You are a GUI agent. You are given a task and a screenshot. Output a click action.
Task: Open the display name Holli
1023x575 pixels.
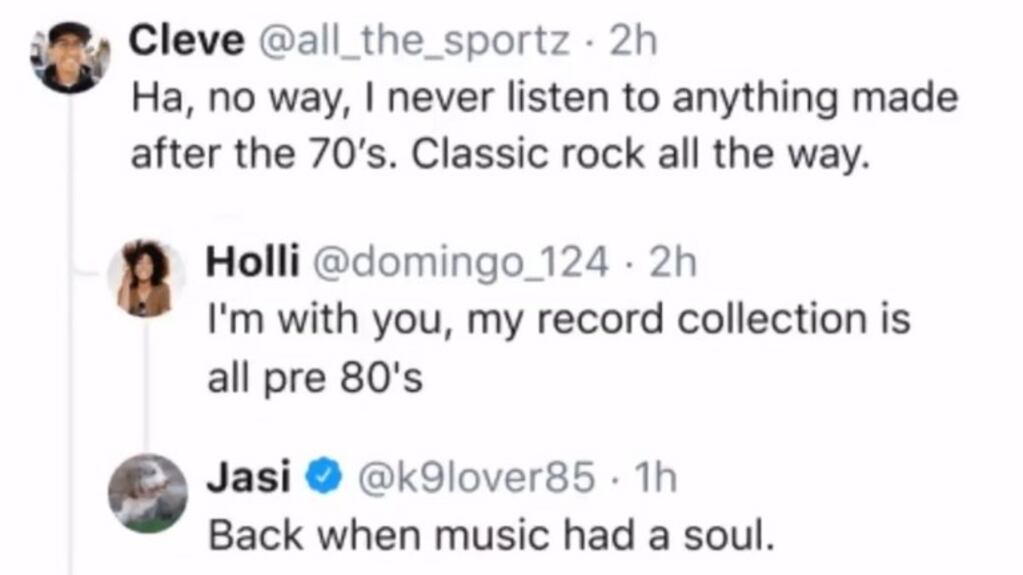pyautogui.click(x=252, y=261)
